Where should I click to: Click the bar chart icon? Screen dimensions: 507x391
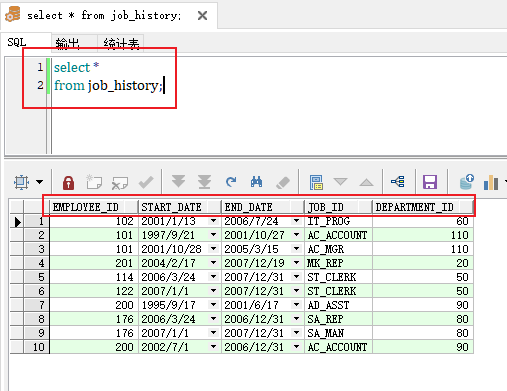491,183
